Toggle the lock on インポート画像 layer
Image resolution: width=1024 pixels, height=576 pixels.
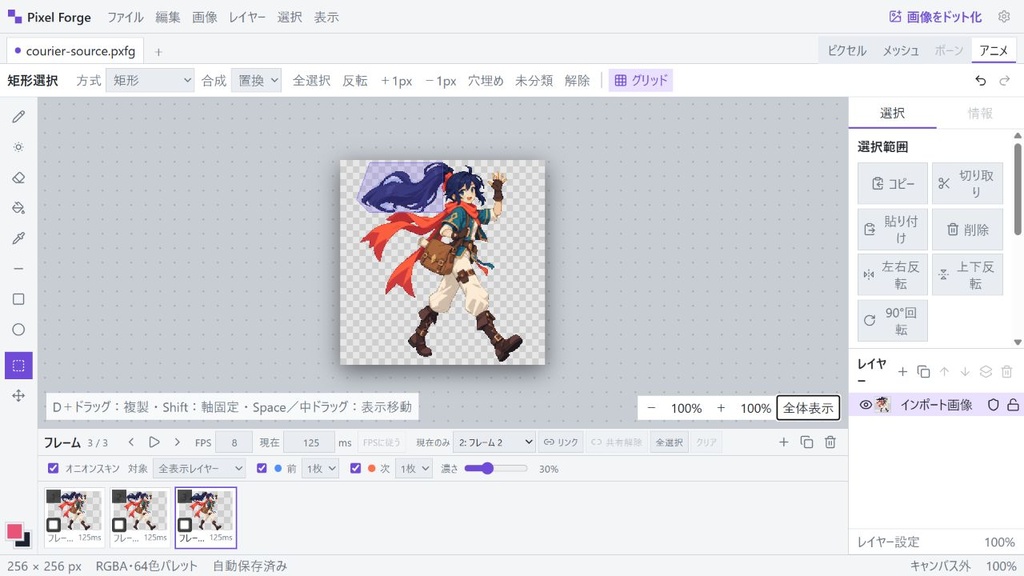1013,405
